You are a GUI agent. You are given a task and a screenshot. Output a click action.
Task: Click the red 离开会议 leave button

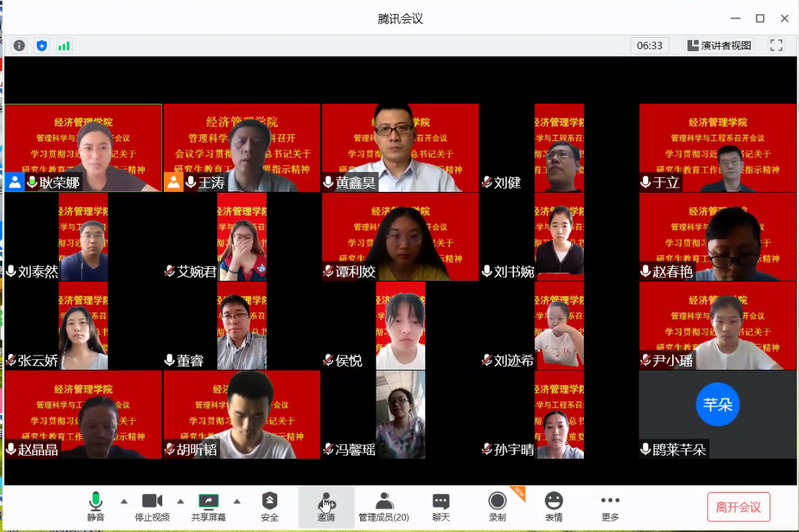click(738, 507)
